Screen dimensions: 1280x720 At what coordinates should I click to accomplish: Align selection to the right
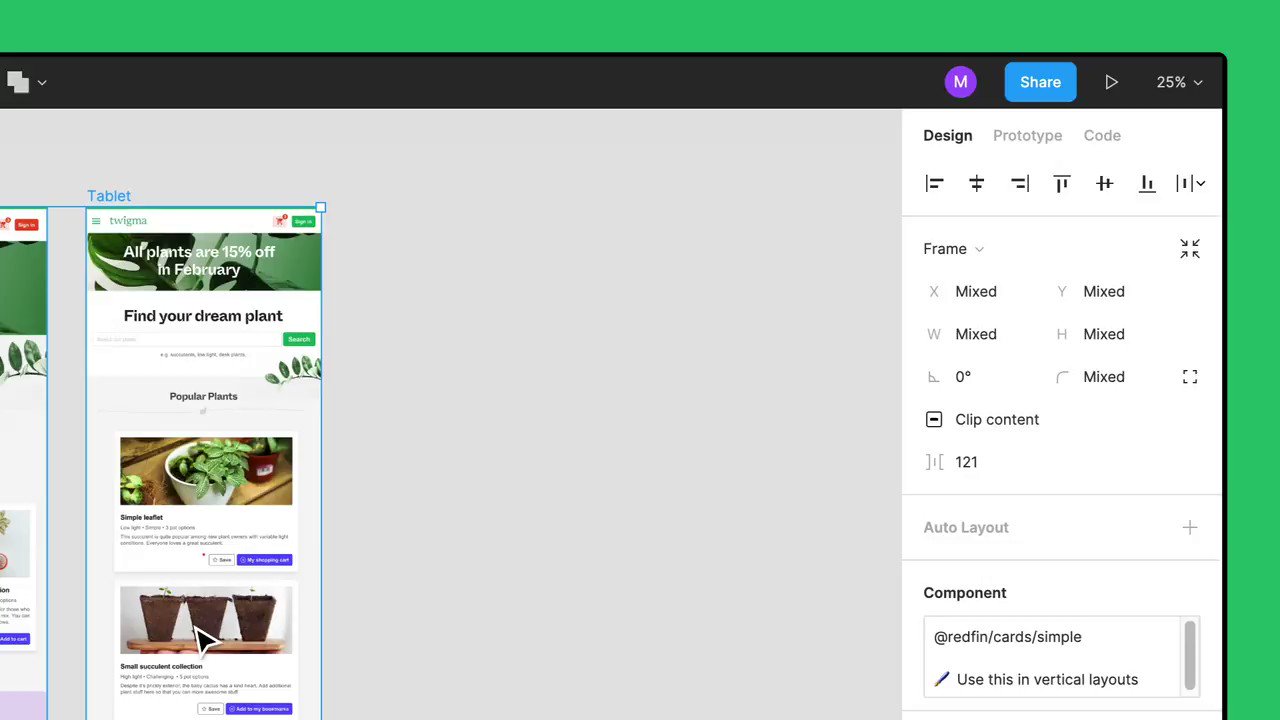coord(1019,183)
